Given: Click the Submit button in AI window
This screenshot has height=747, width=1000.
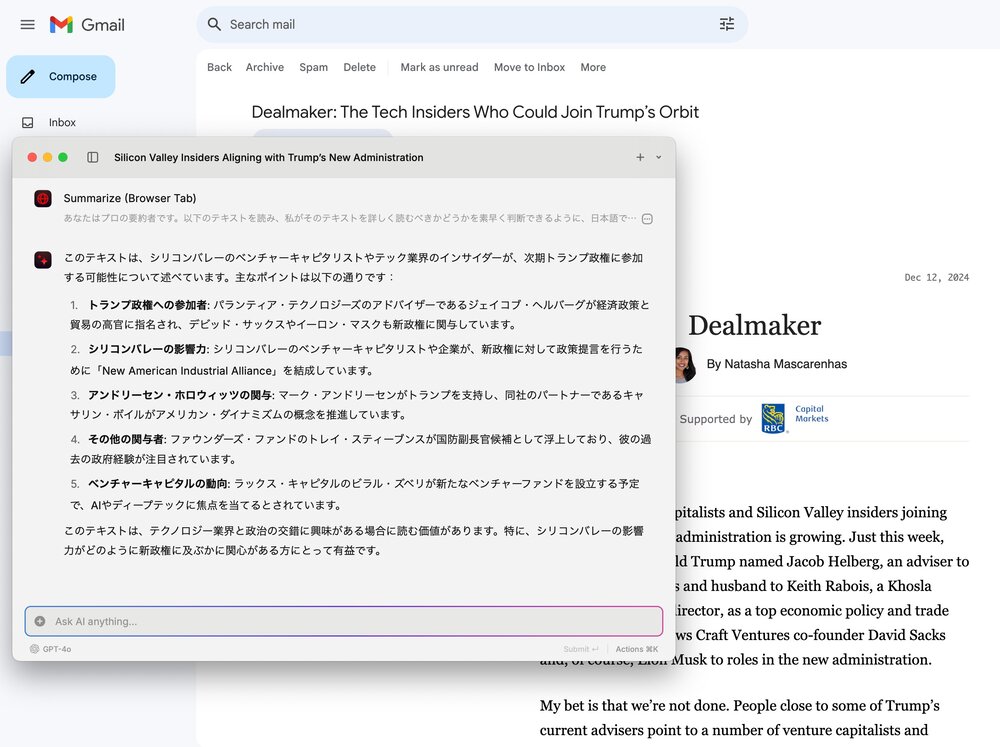Looking at the screenshot, I should (x=580, y=649).
